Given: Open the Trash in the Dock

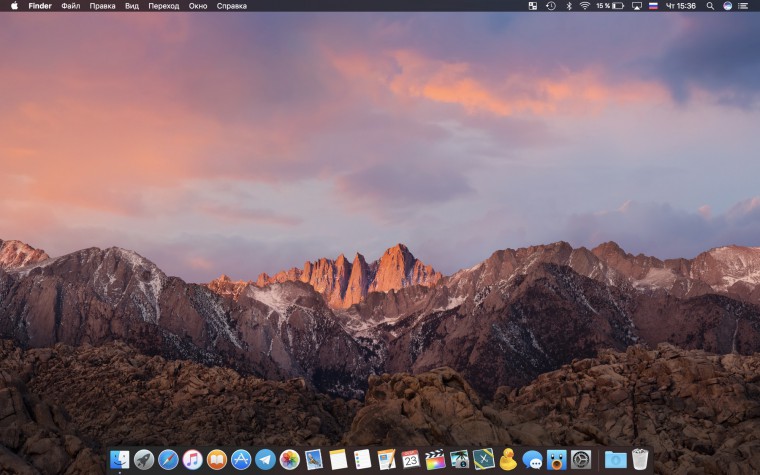Looking at the screenshot, I should pyautogui.click(x=640, y=459).
